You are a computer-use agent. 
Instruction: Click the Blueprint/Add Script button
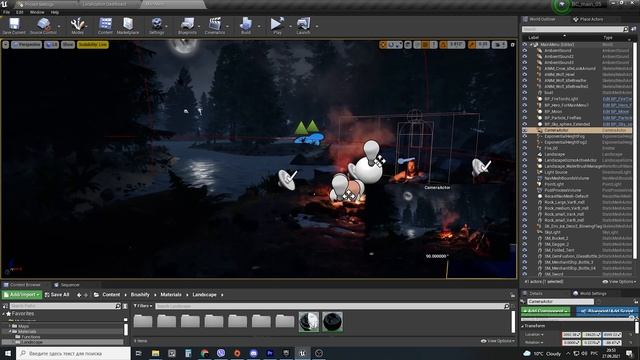pyautogui.click(x=607, y=311)
